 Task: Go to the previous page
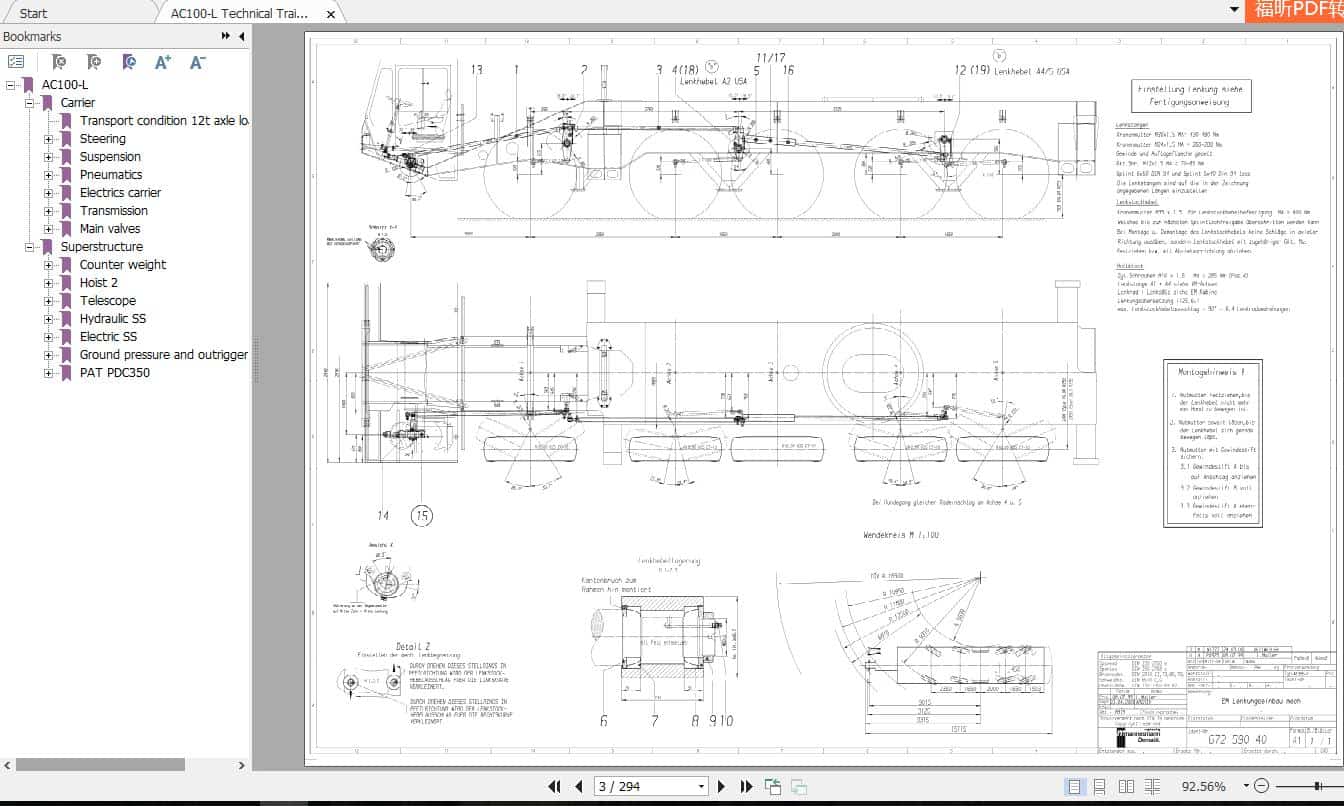[x=580, y=787]
